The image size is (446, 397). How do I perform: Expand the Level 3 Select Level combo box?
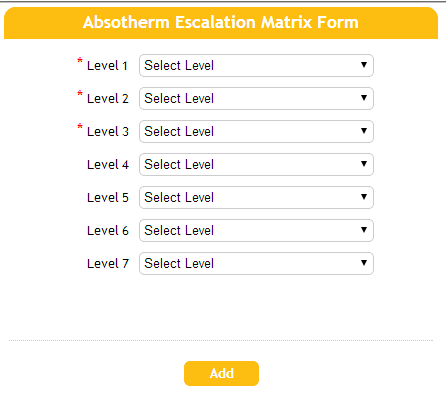tap(256, 132)
